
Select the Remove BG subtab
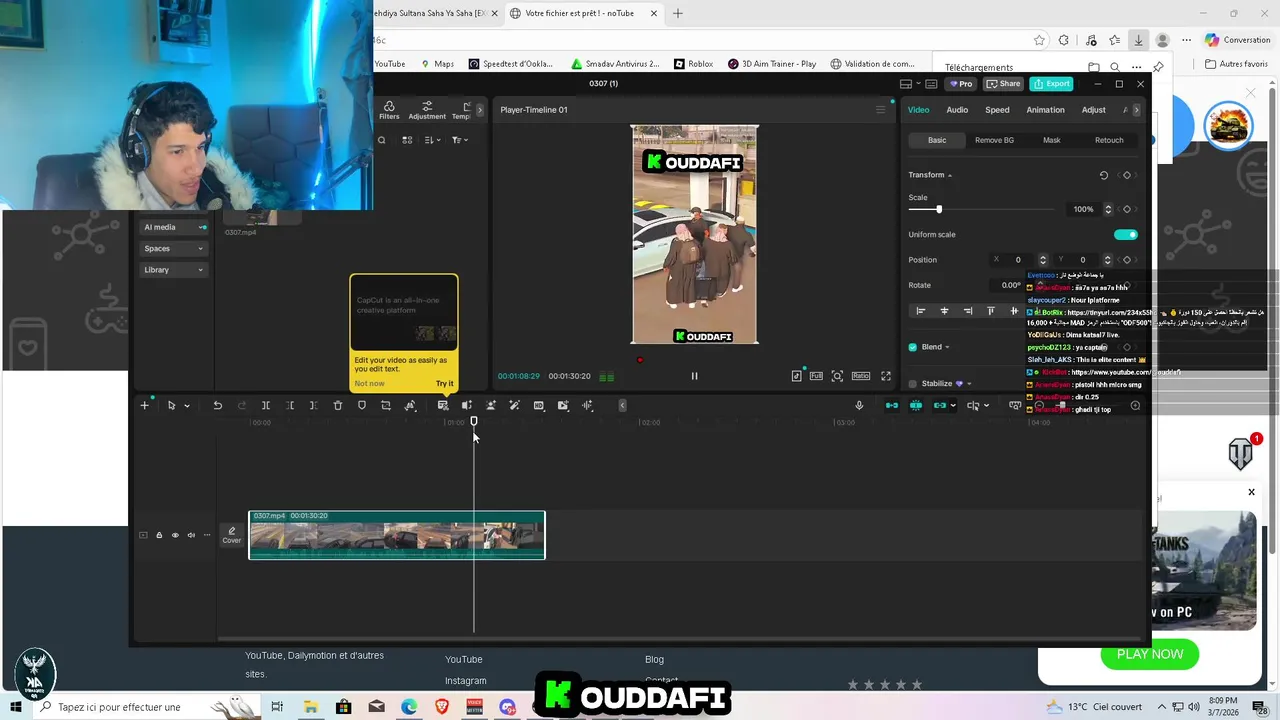(x=994, y=140)
